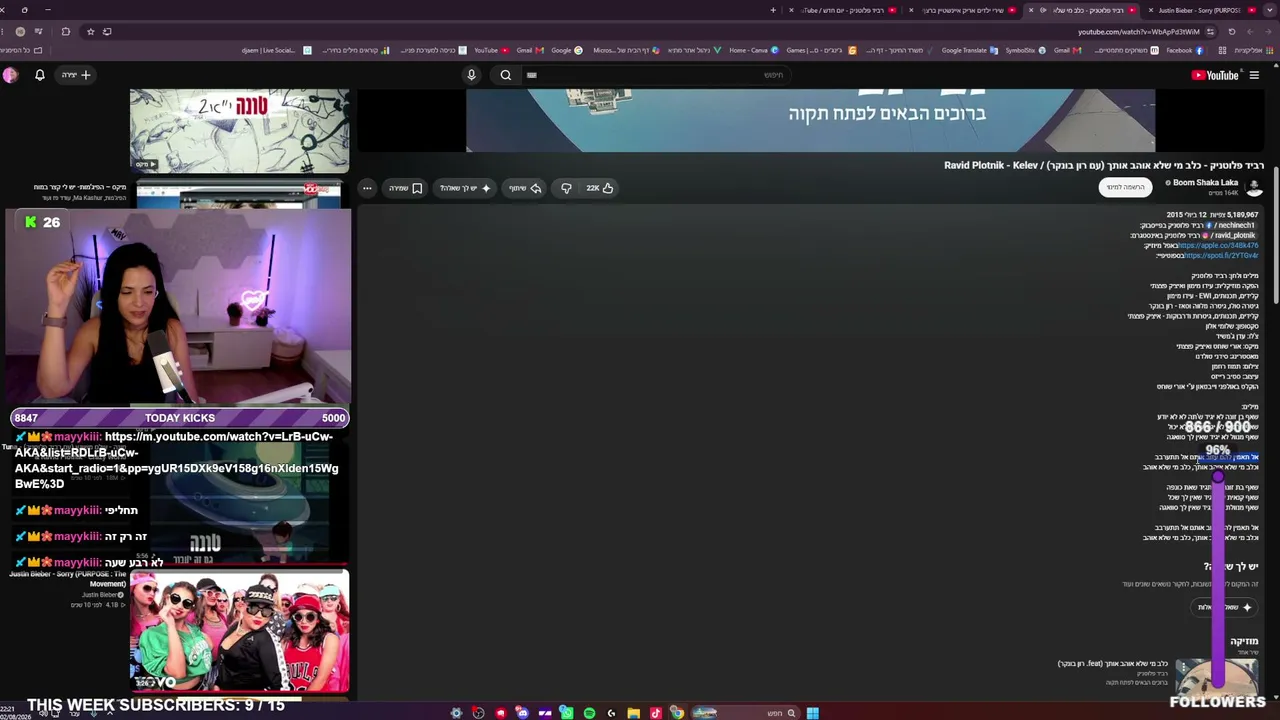The height and width of the screenshot is (720, 1280).
Task: Open WhatsApp from the Windows taskbar
Action: pyautogui.click(x=567, y=713)
